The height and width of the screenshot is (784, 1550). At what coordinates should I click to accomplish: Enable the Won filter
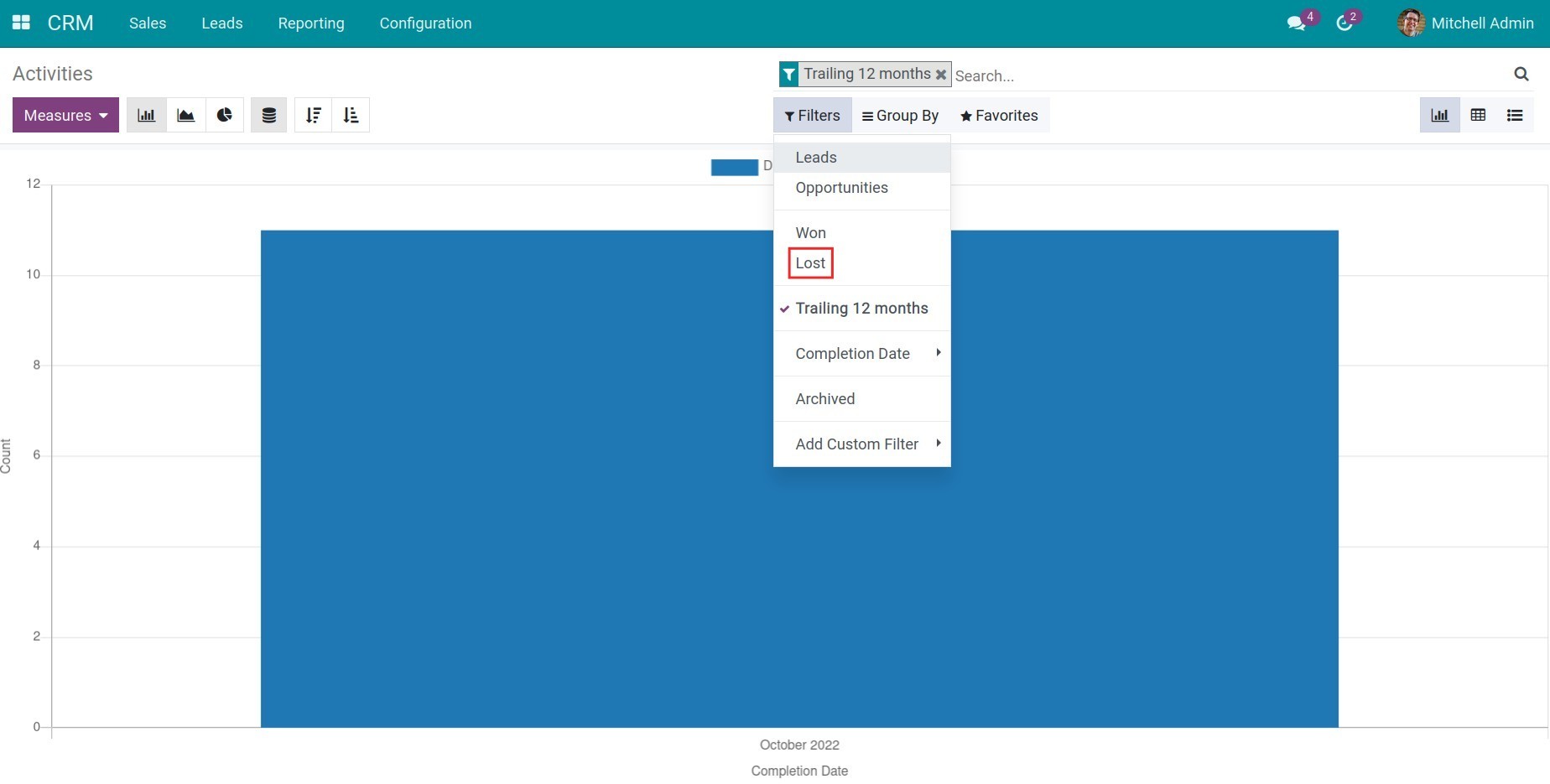click(x=810, y=232)
